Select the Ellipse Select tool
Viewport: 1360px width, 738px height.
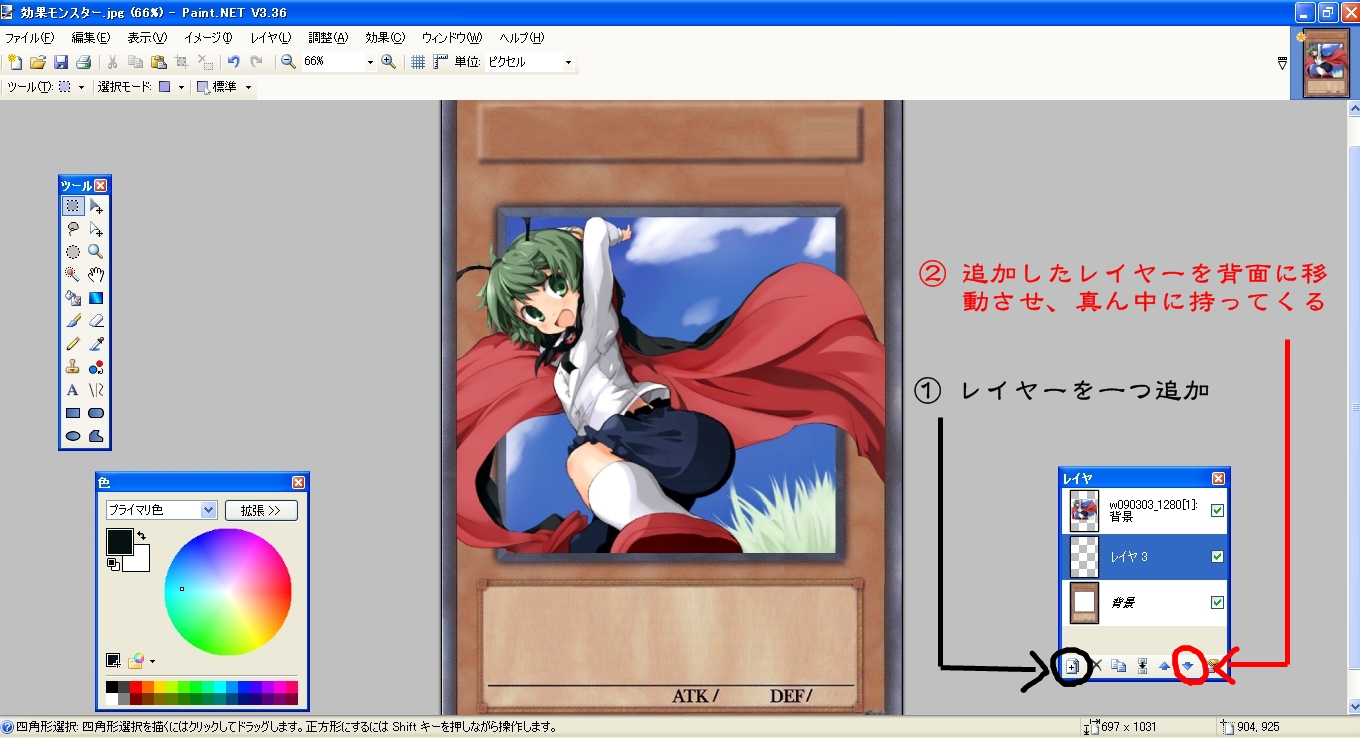click(x=73, y=252)
